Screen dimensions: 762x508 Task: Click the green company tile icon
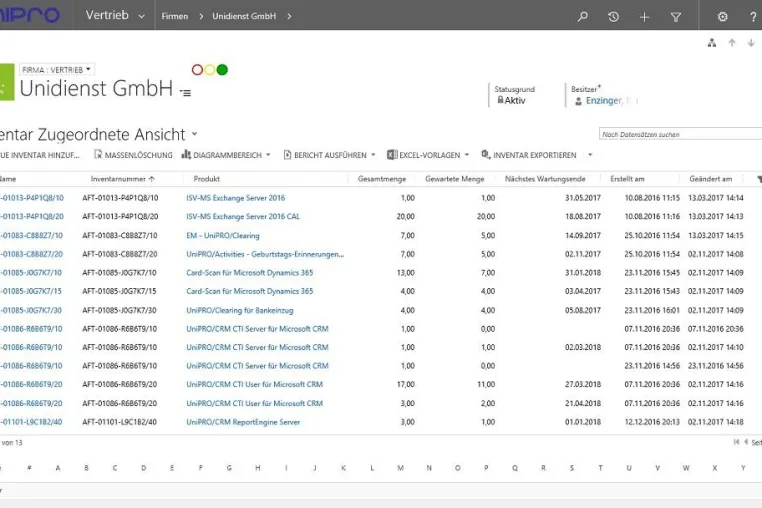7,82
